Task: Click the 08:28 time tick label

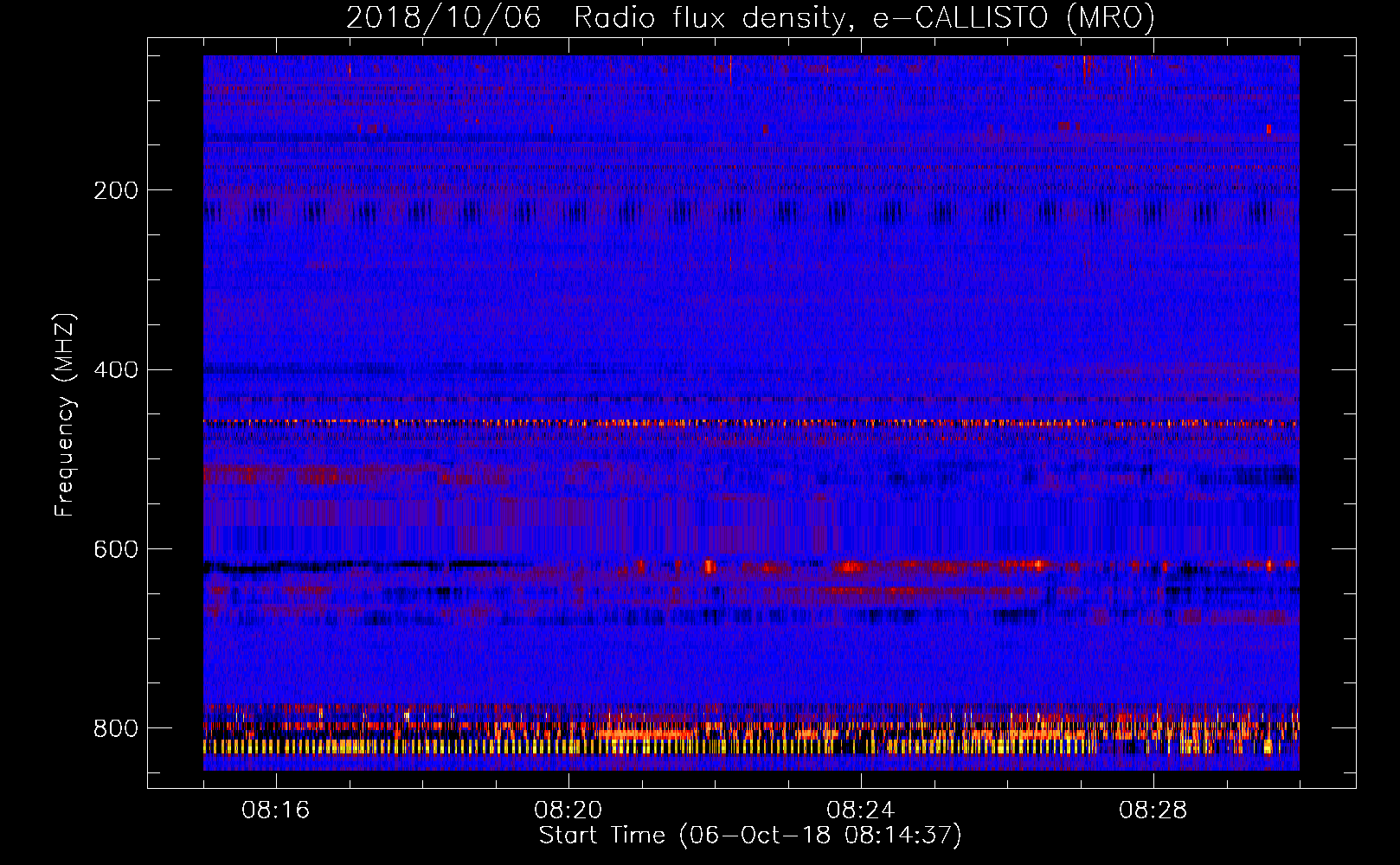Action: click(1153, 811)
